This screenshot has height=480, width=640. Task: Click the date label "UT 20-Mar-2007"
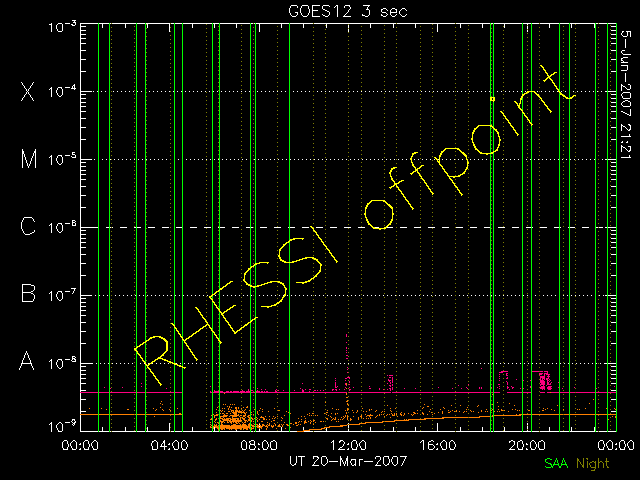click(x=348, y=461)
